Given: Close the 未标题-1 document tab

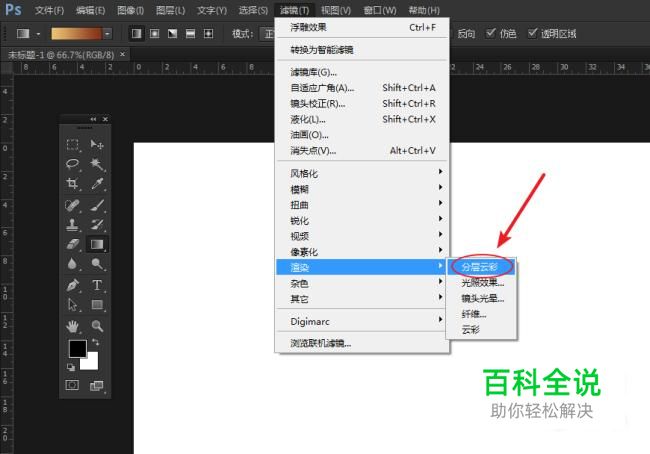Looking at the screenshot, I should [122, 54].
